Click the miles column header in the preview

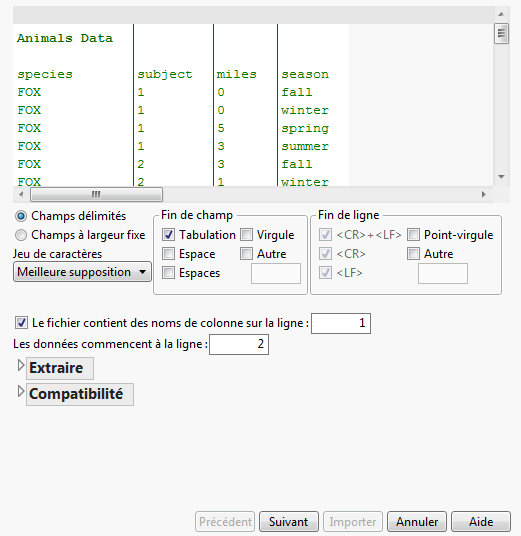tap(237, 74)
